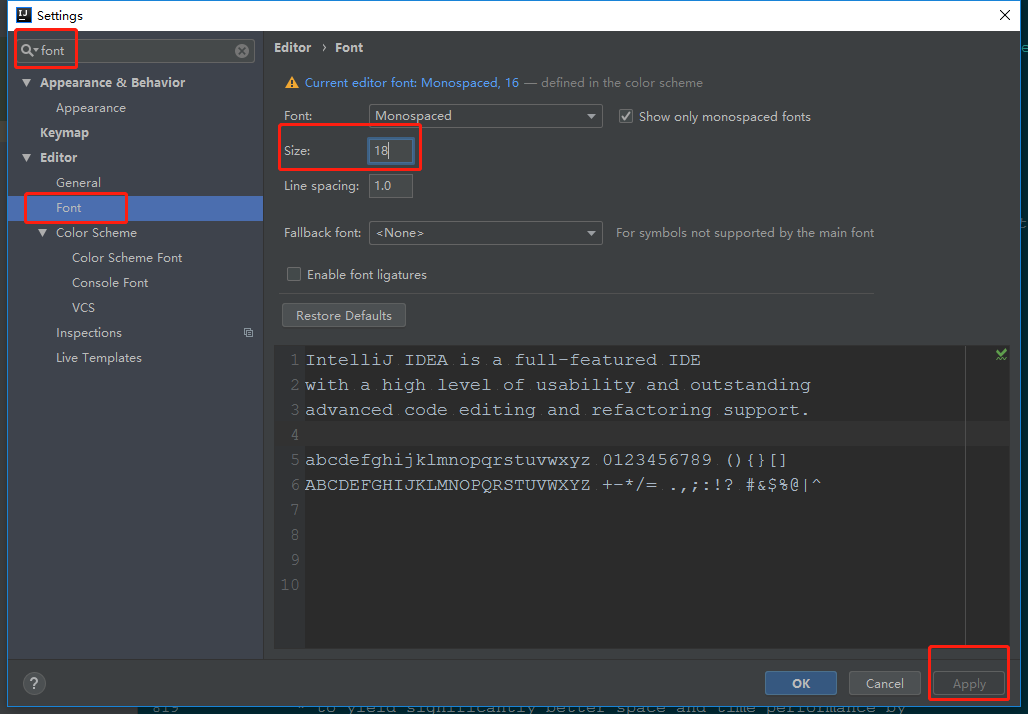Viewport: 1028px width, 714px height.
Task: Follow the Current editor font: Monospaced, 16 link
Action: coord(412,83)
